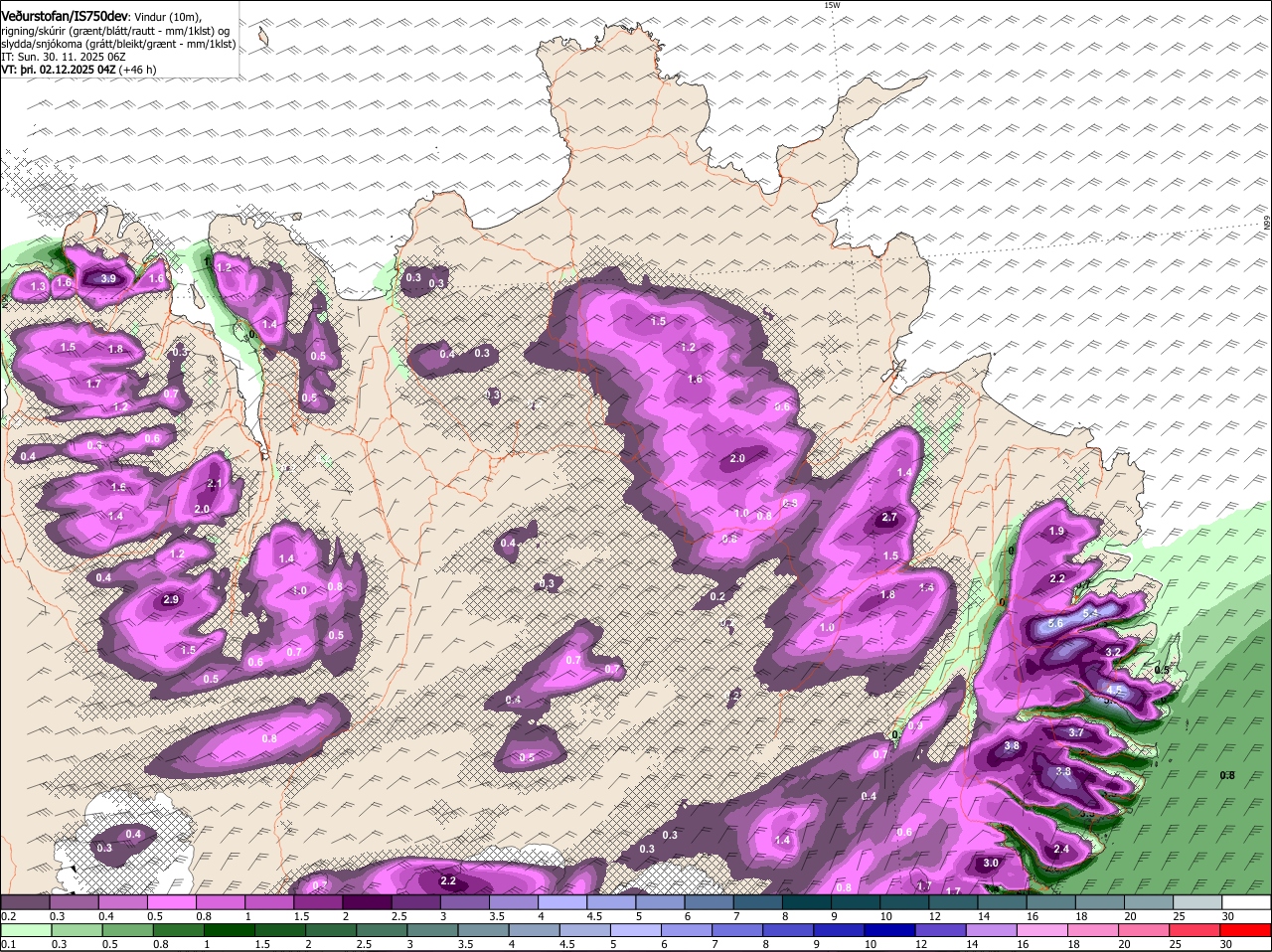
Task: Click the '0.2' label in upper legend row
Action: pyautogui.click(x=8, y=916)
